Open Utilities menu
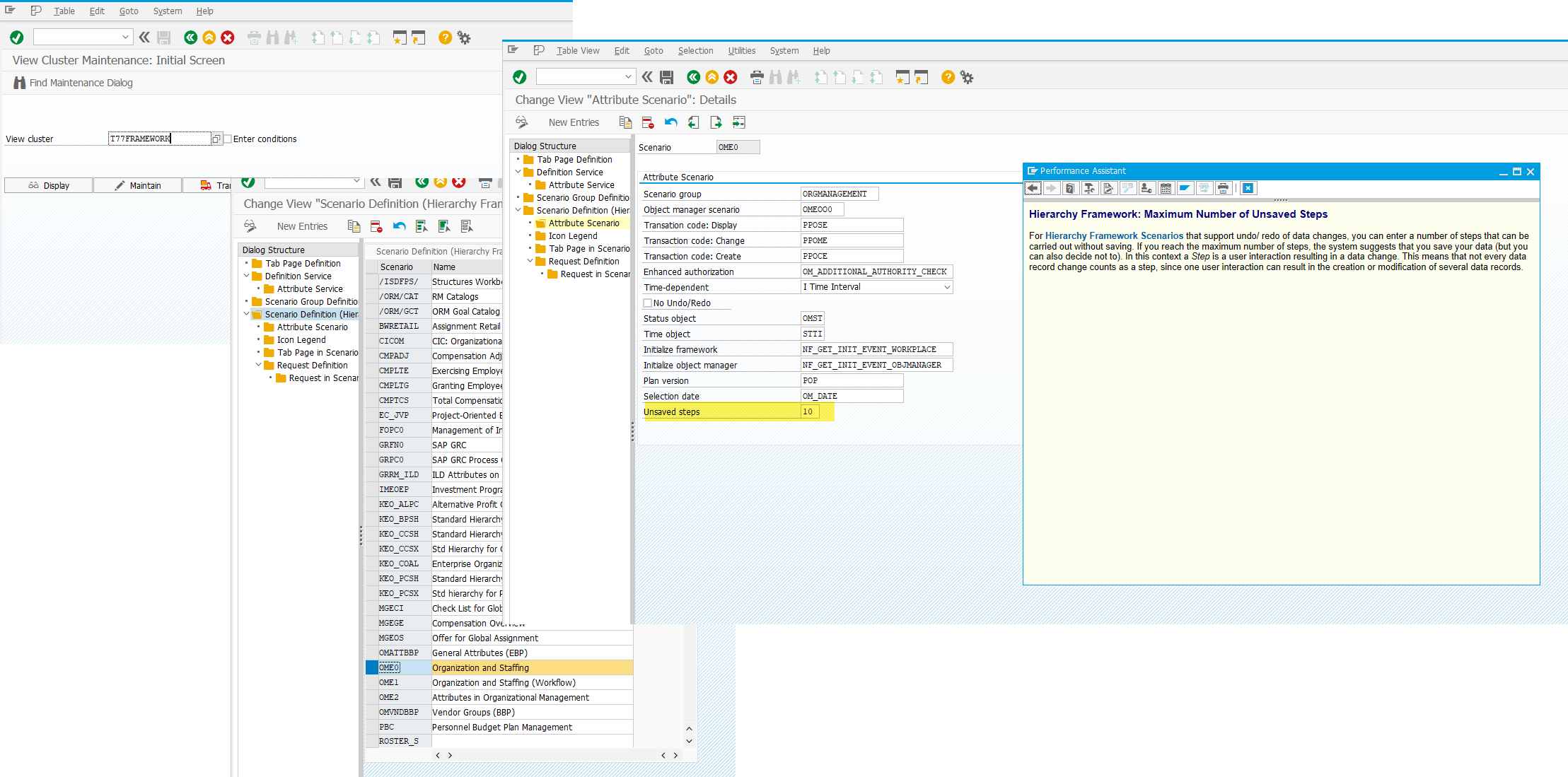1568x777 pixels. point(741,51)
